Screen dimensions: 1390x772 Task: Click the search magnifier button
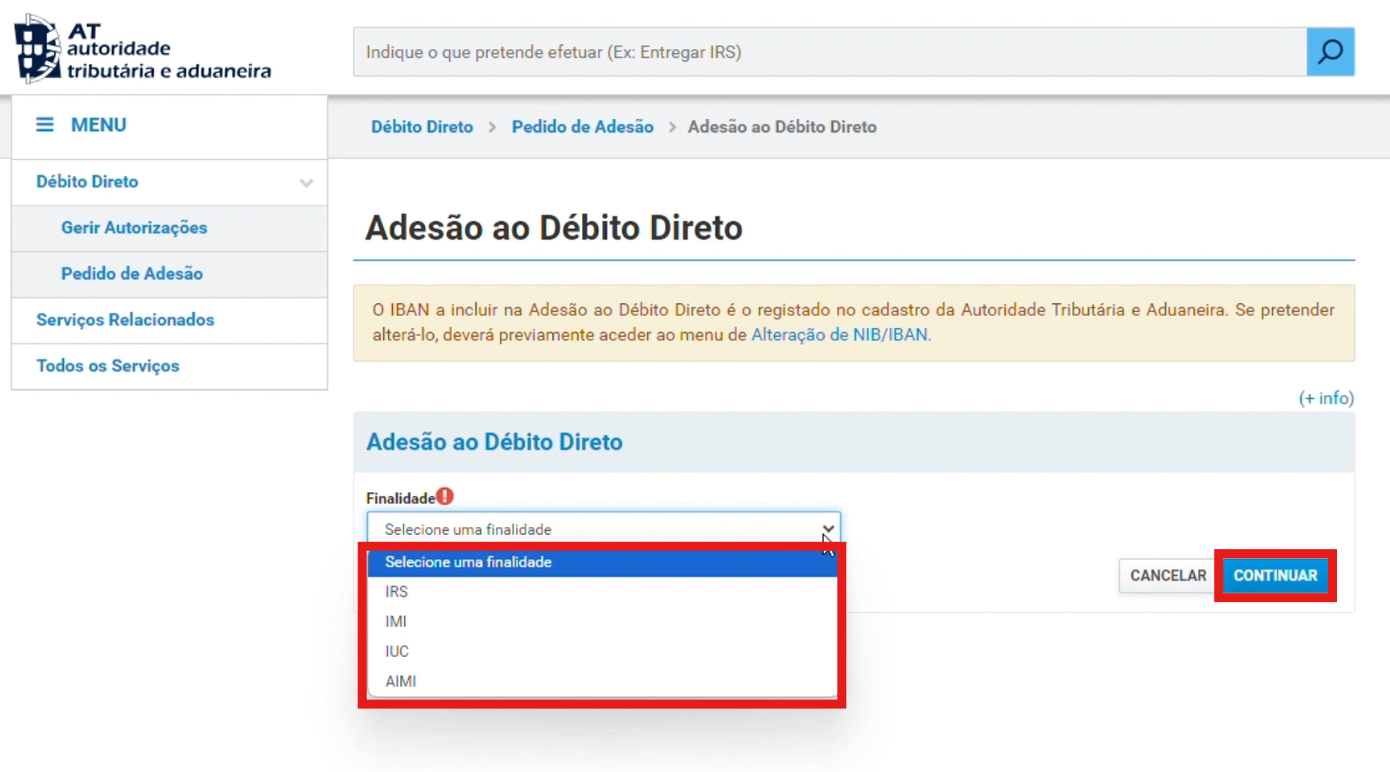point(1330,52)
